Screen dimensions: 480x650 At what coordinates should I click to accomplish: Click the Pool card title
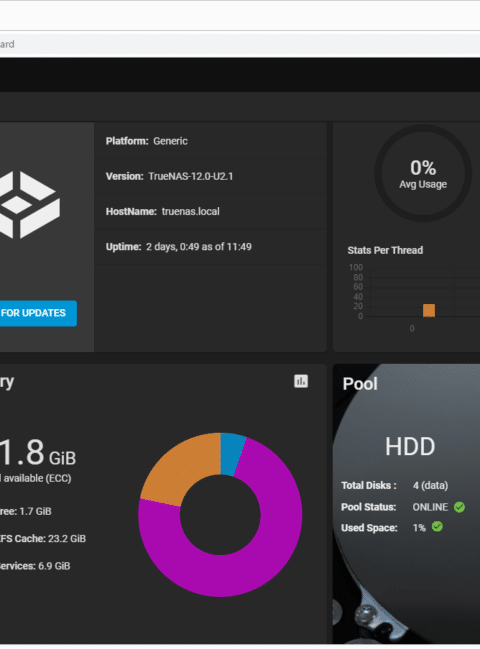pos(360,384)
